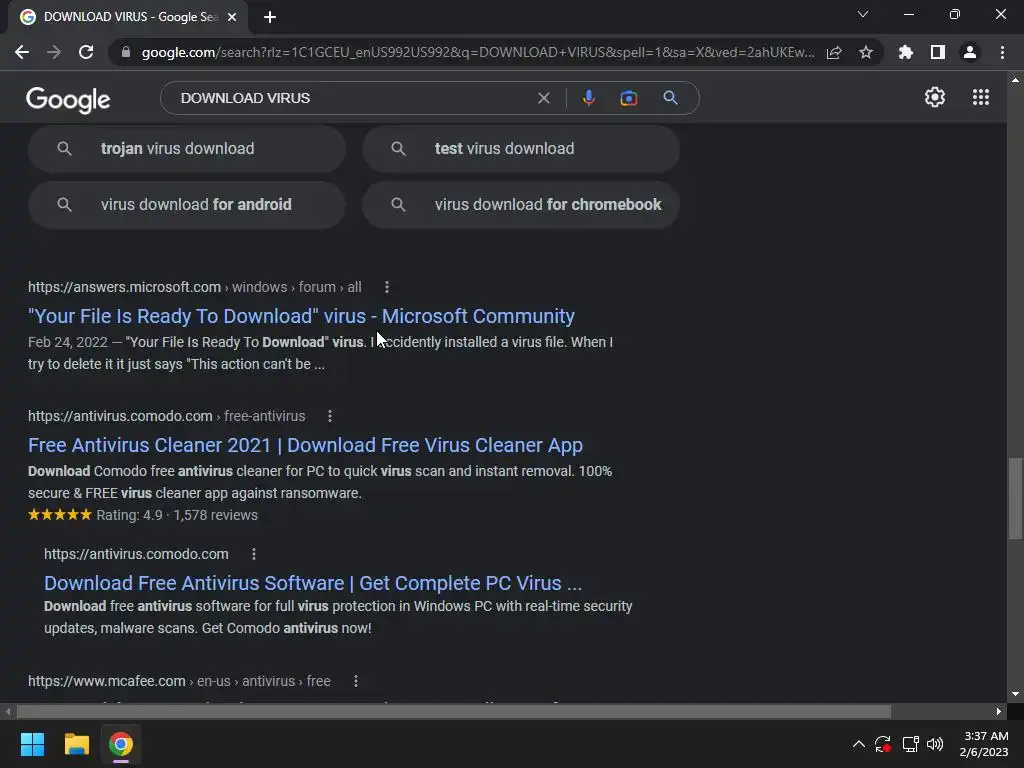The width and height of the screenshot is (1024, 768).
Task: Click the horizontal scrollbar thumb
Action: (x=454, y=711)
